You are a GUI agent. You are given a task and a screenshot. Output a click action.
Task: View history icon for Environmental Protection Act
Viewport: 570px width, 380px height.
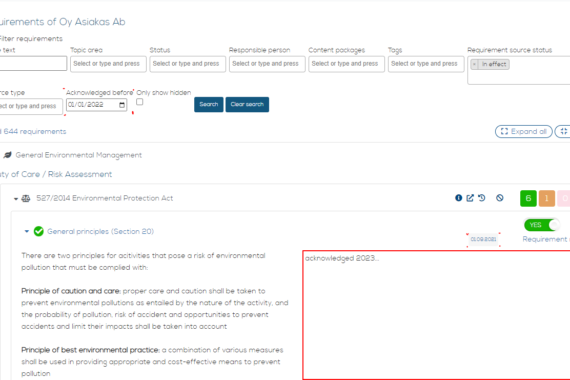point(482,198)
